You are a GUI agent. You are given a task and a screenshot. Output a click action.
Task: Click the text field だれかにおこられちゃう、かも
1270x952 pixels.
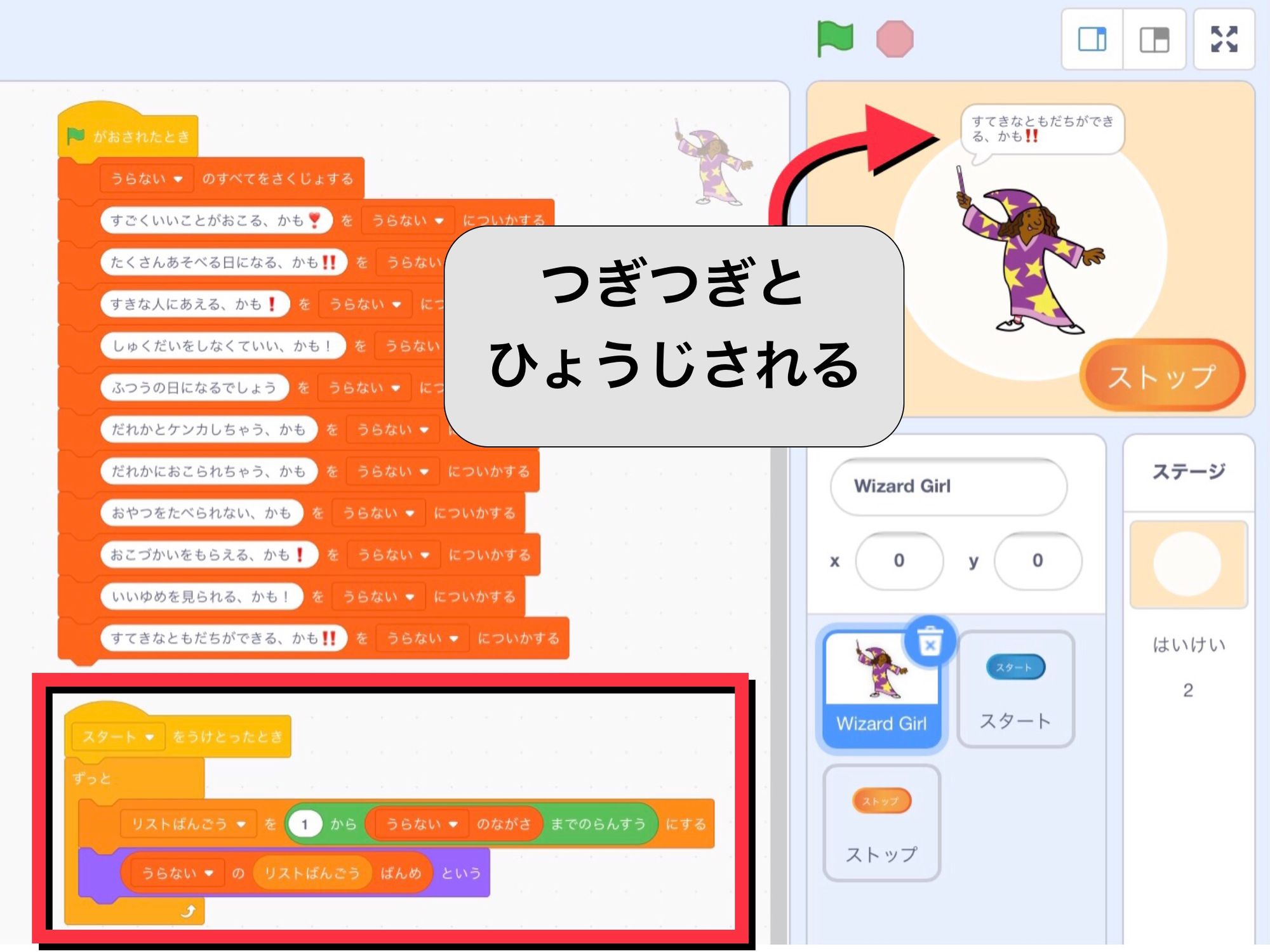(208, 472)
